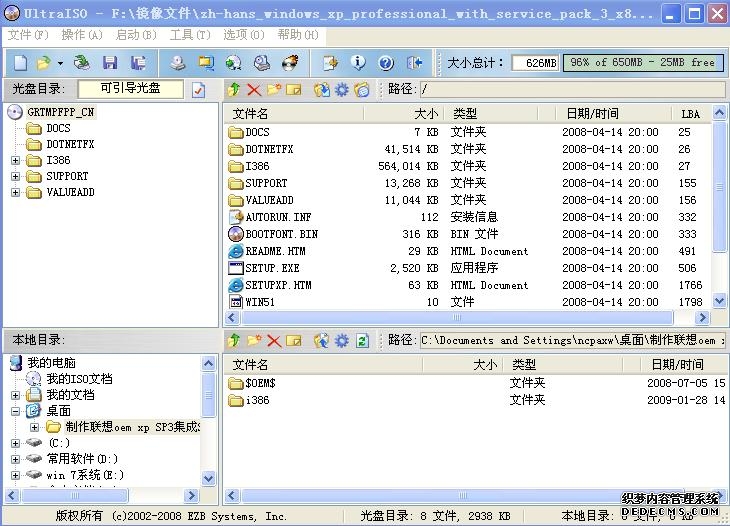
Task: Click the 626MB total size field
Action: coord(535,63)
